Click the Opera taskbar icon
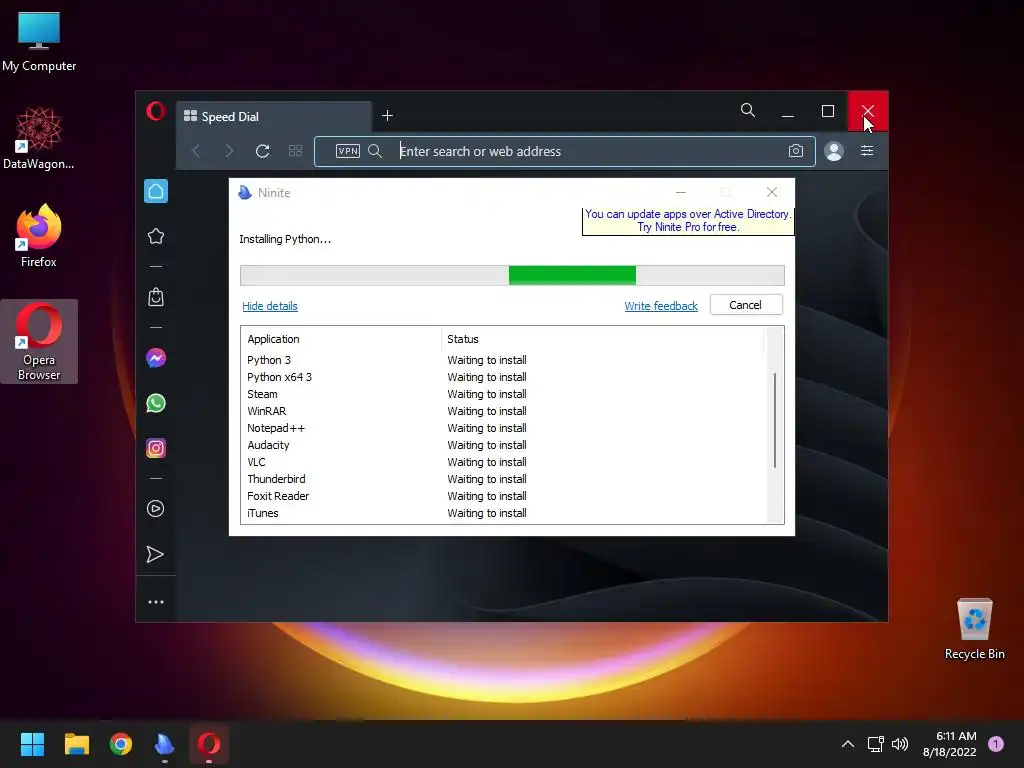Screen dimensions: 1024x768 (209, 744)
